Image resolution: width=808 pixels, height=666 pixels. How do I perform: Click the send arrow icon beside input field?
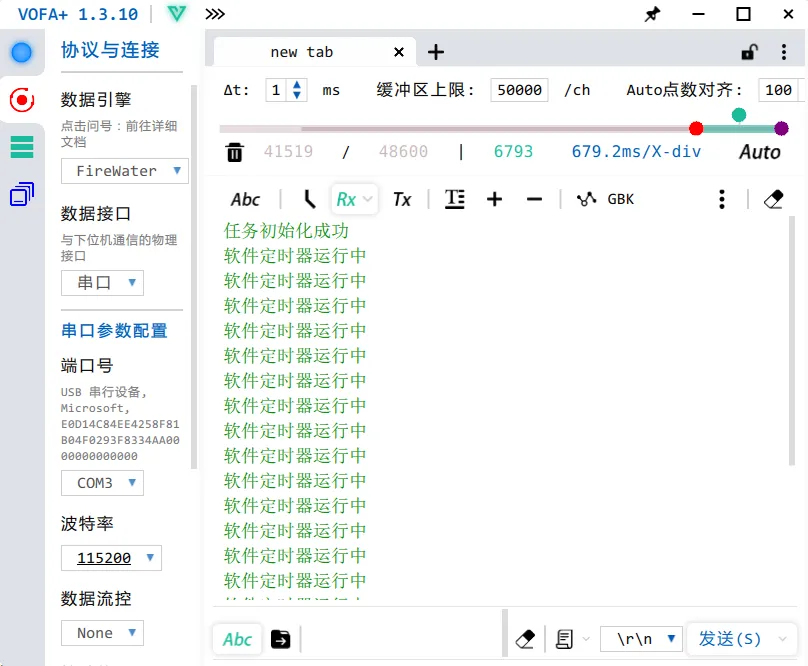(280, 638)
